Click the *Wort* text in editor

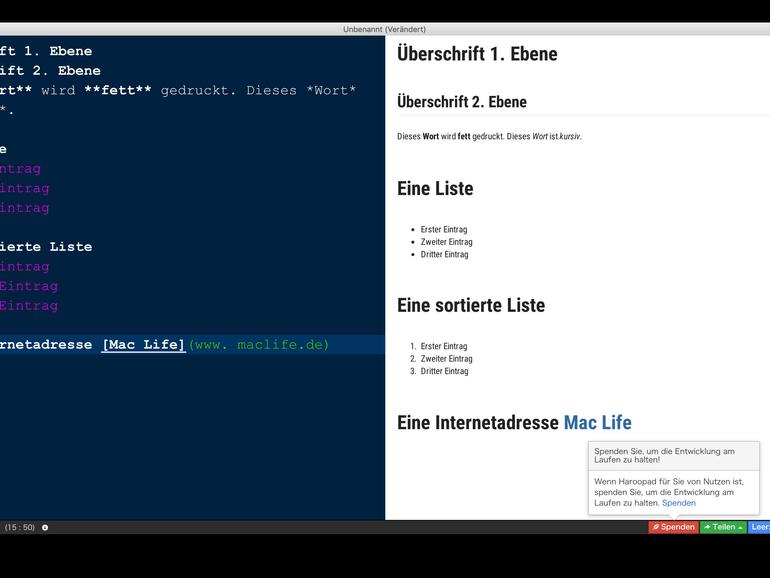331,90
